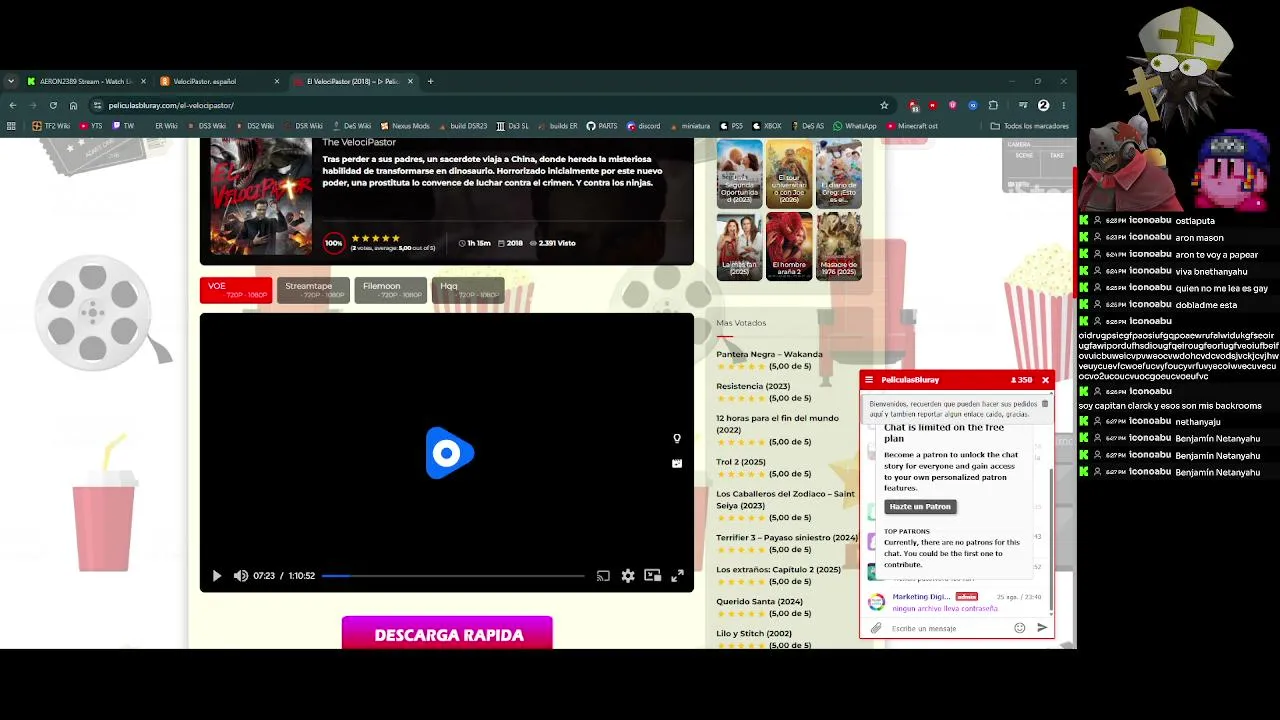Open the TF2 Wiki bookmark
This screenshot has width=1280, height=720.
point(51,126)
